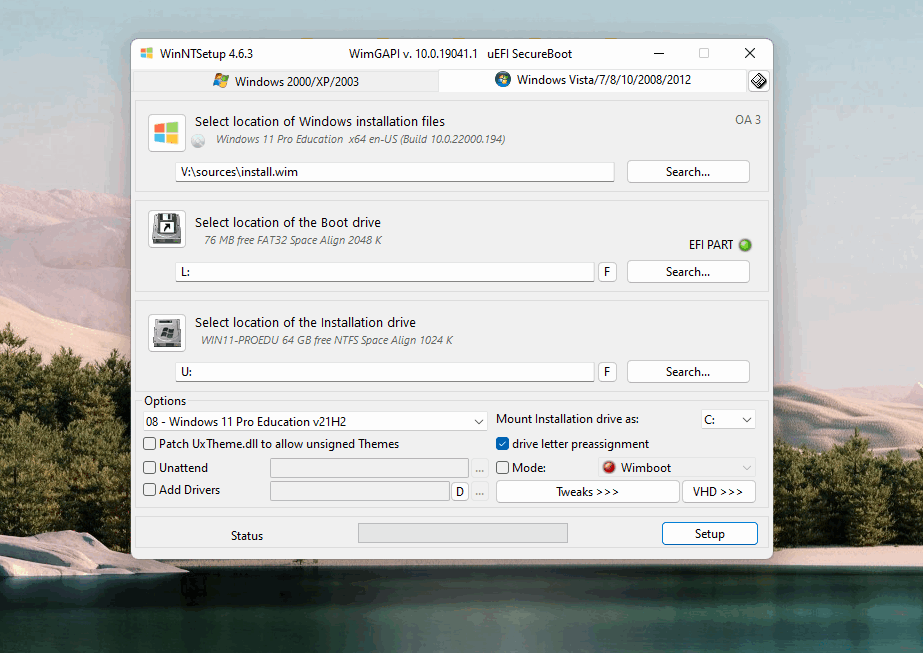Click the Boot drive L: field
The height and width of the screenshot is (653, 923).
[x=384, y=272]
